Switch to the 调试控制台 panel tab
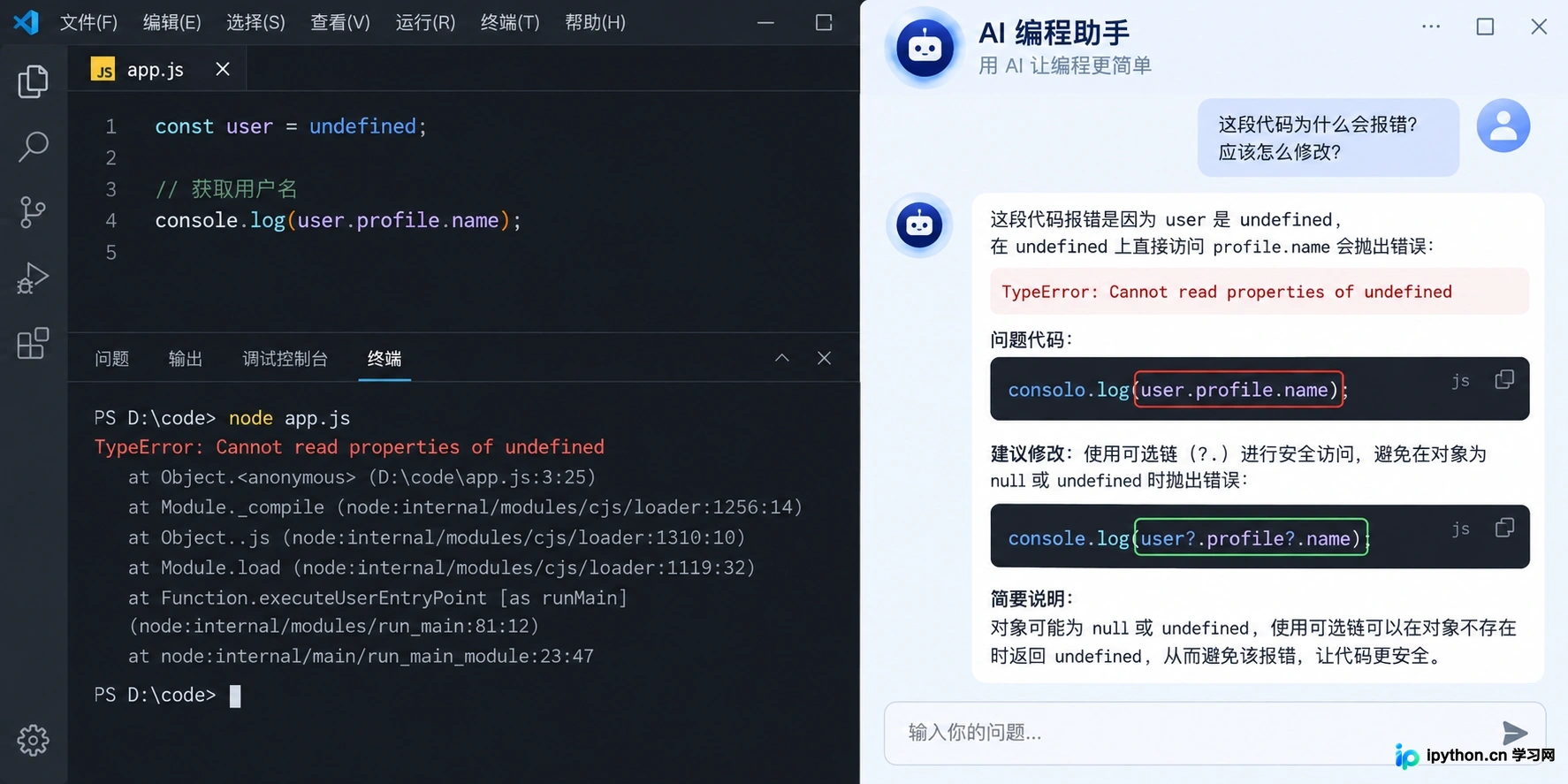The height and width of the screenshot is (784, 1568). [x=285, y=358]
